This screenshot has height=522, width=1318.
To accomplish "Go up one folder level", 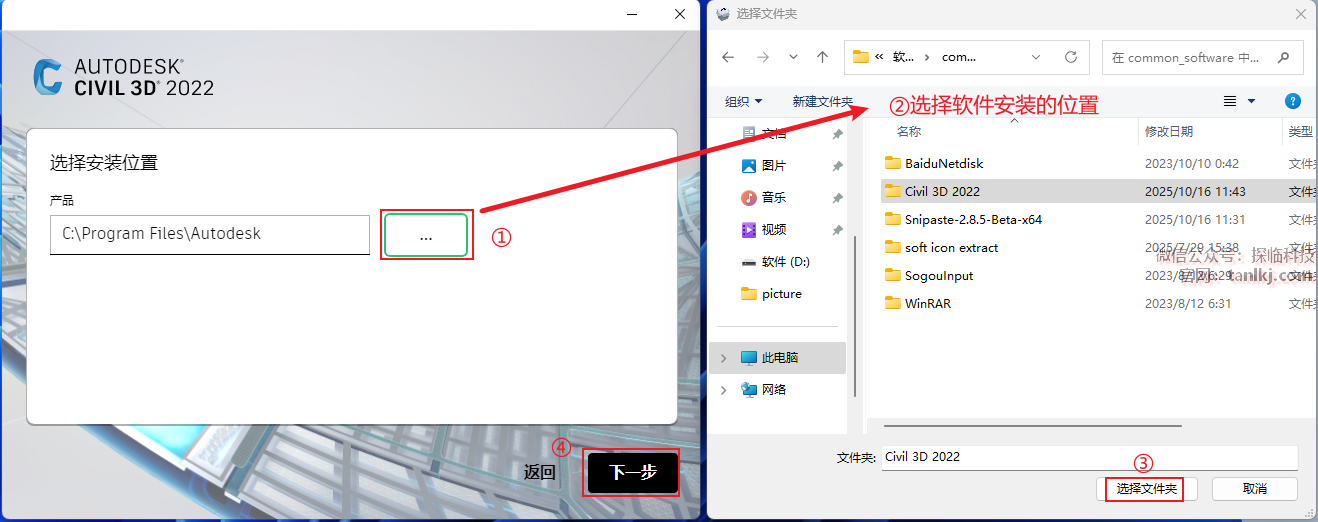I will tap(822, 57).
